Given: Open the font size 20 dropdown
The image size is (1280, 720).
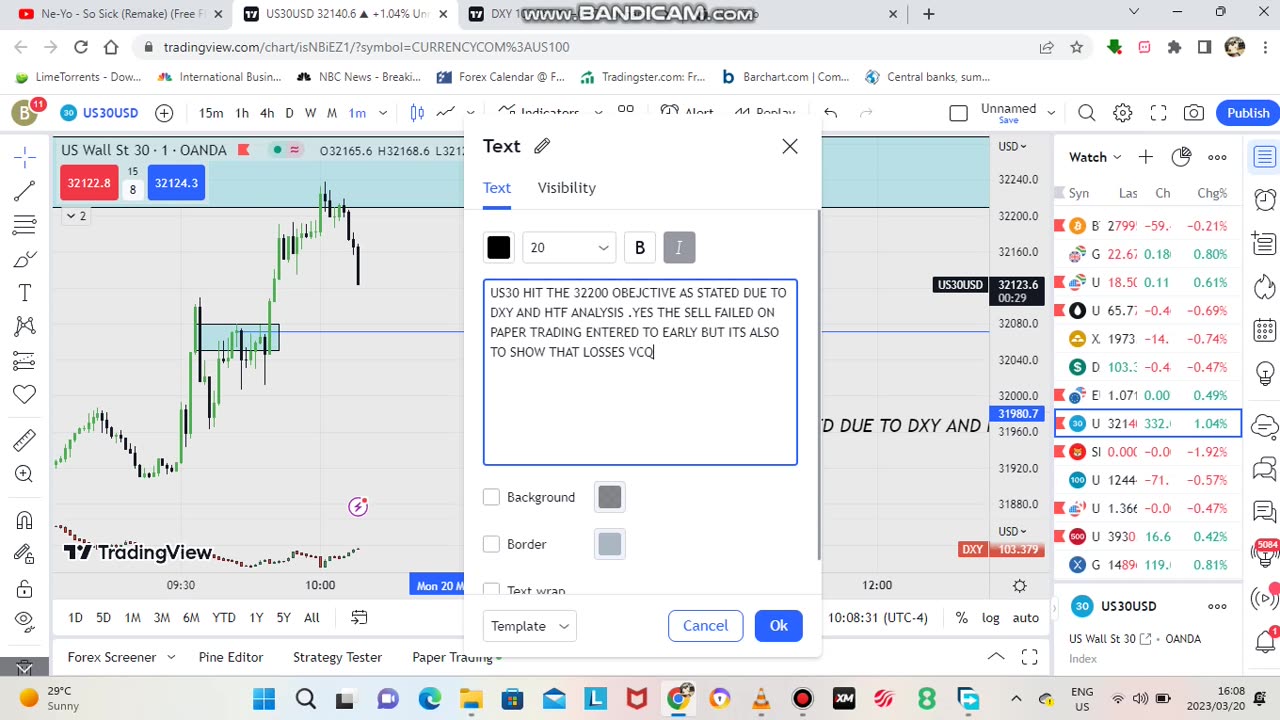Looking at the screenshot, I should pos(569,248).
